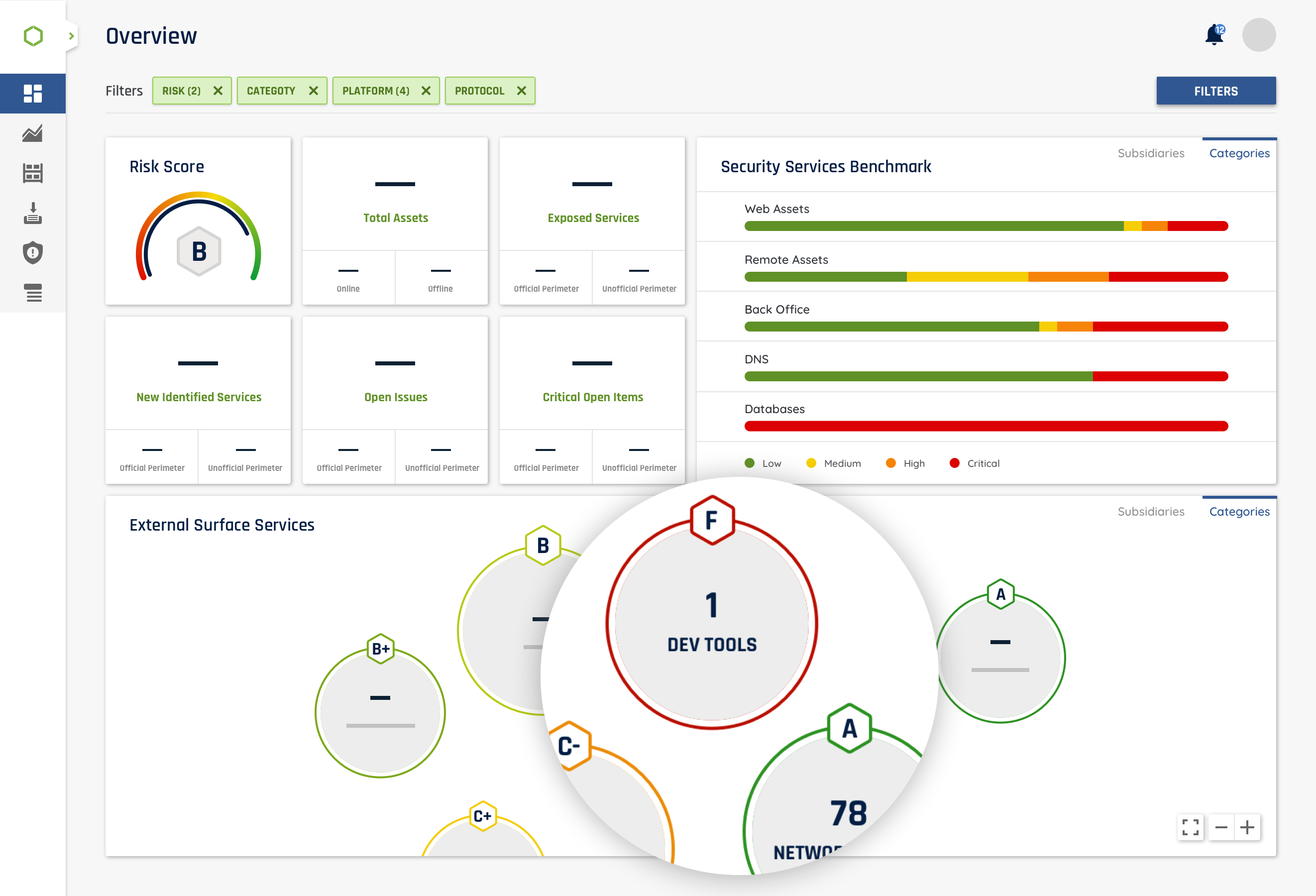Image resolution: width=1316 pixels, height=896 pixels.
Task: Remove the PROTOCOL filter chip
Action: point(522,91)
